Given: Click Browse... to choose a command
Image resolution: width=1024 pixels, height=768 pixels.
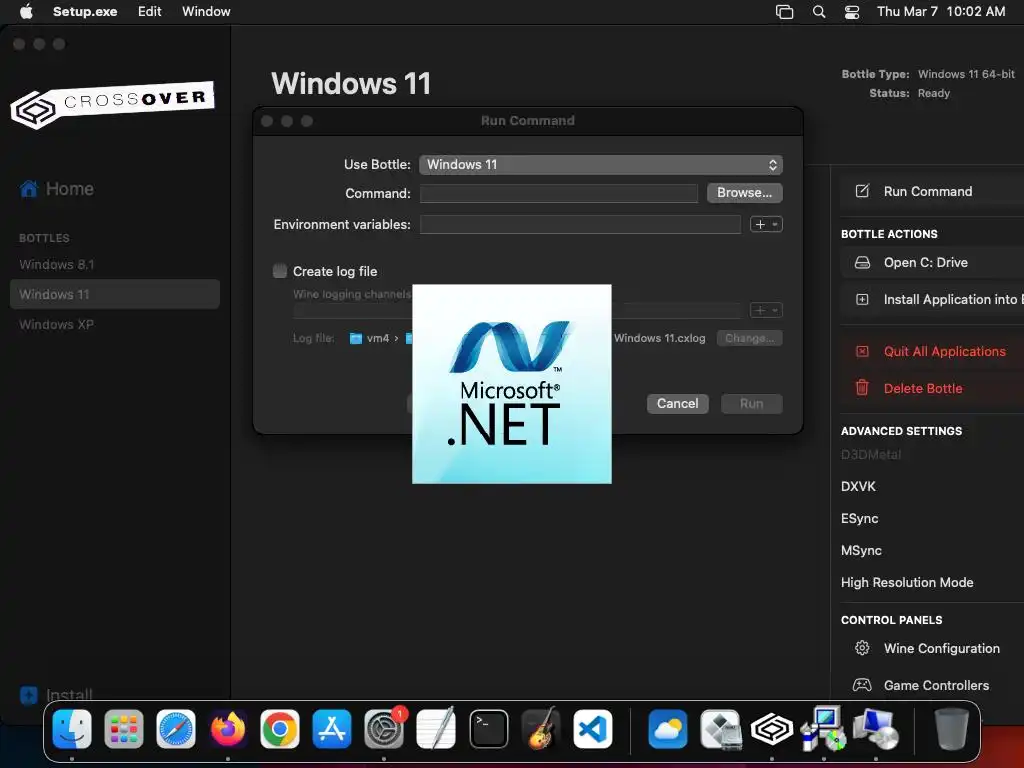Looking at the screenshot, I should 744,193.
